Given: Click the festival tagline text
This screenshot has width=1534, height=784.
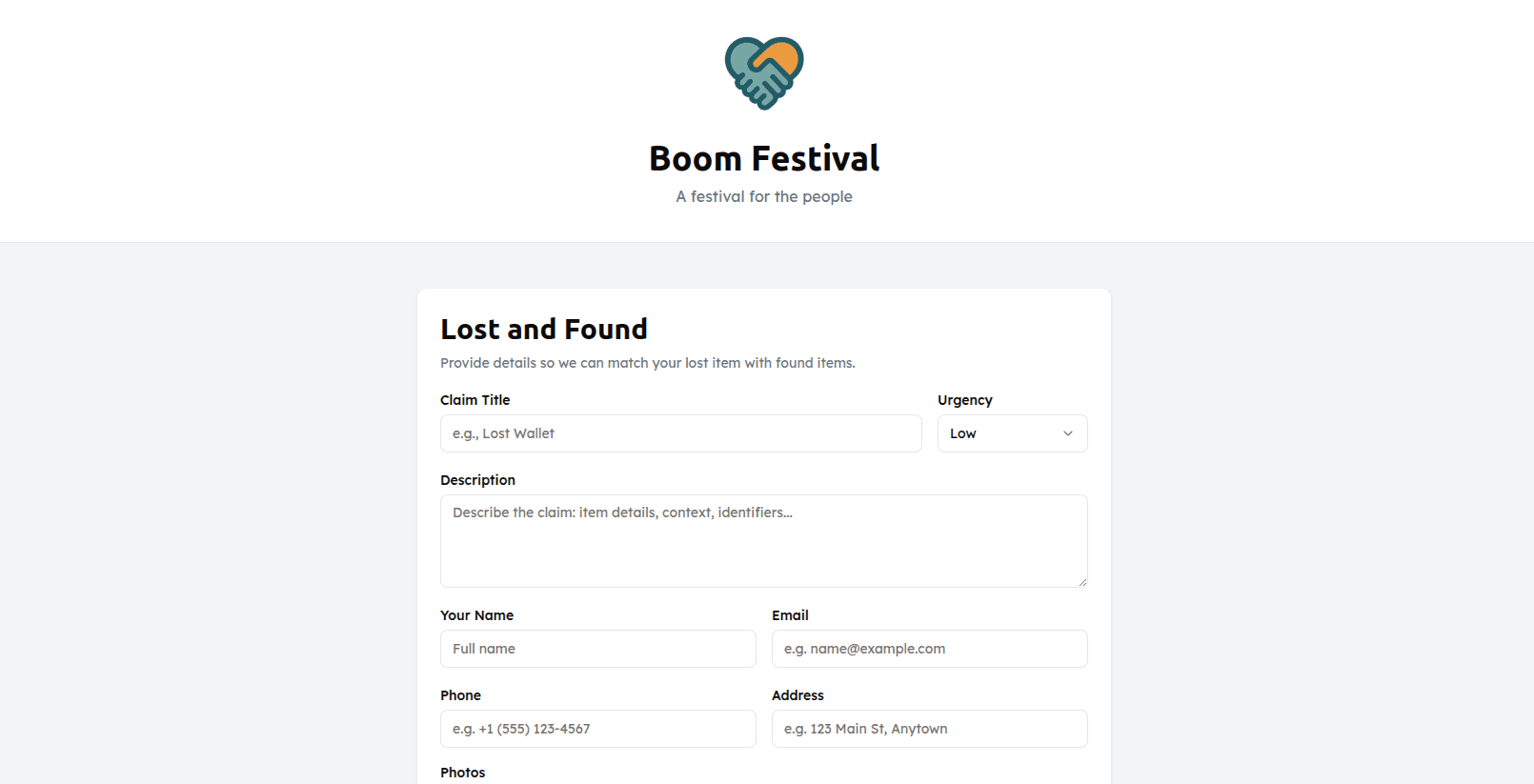Looking at the screenshot, I should pos(763,196).
